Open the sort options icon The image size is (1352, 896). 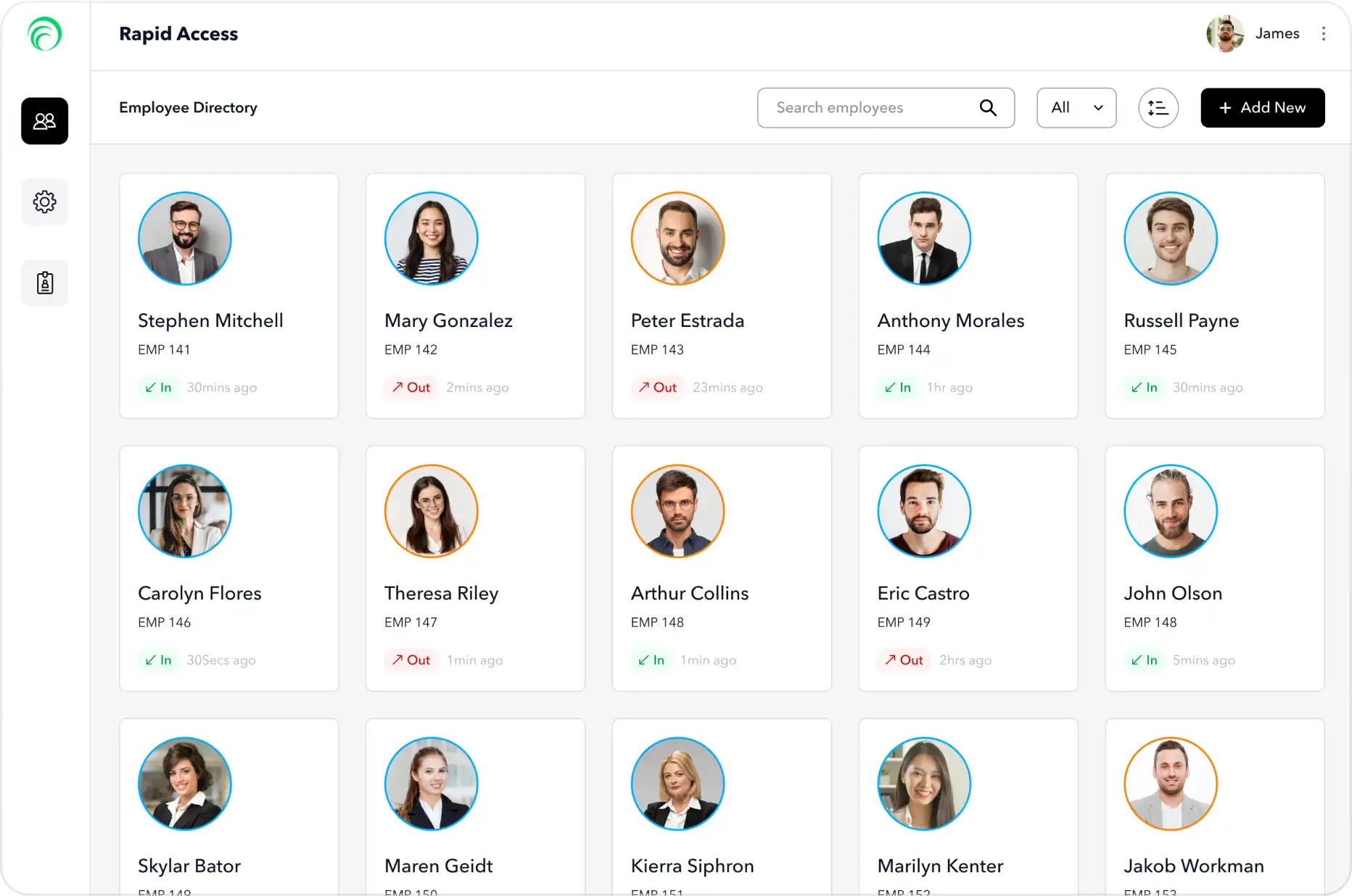[1158, 107]
